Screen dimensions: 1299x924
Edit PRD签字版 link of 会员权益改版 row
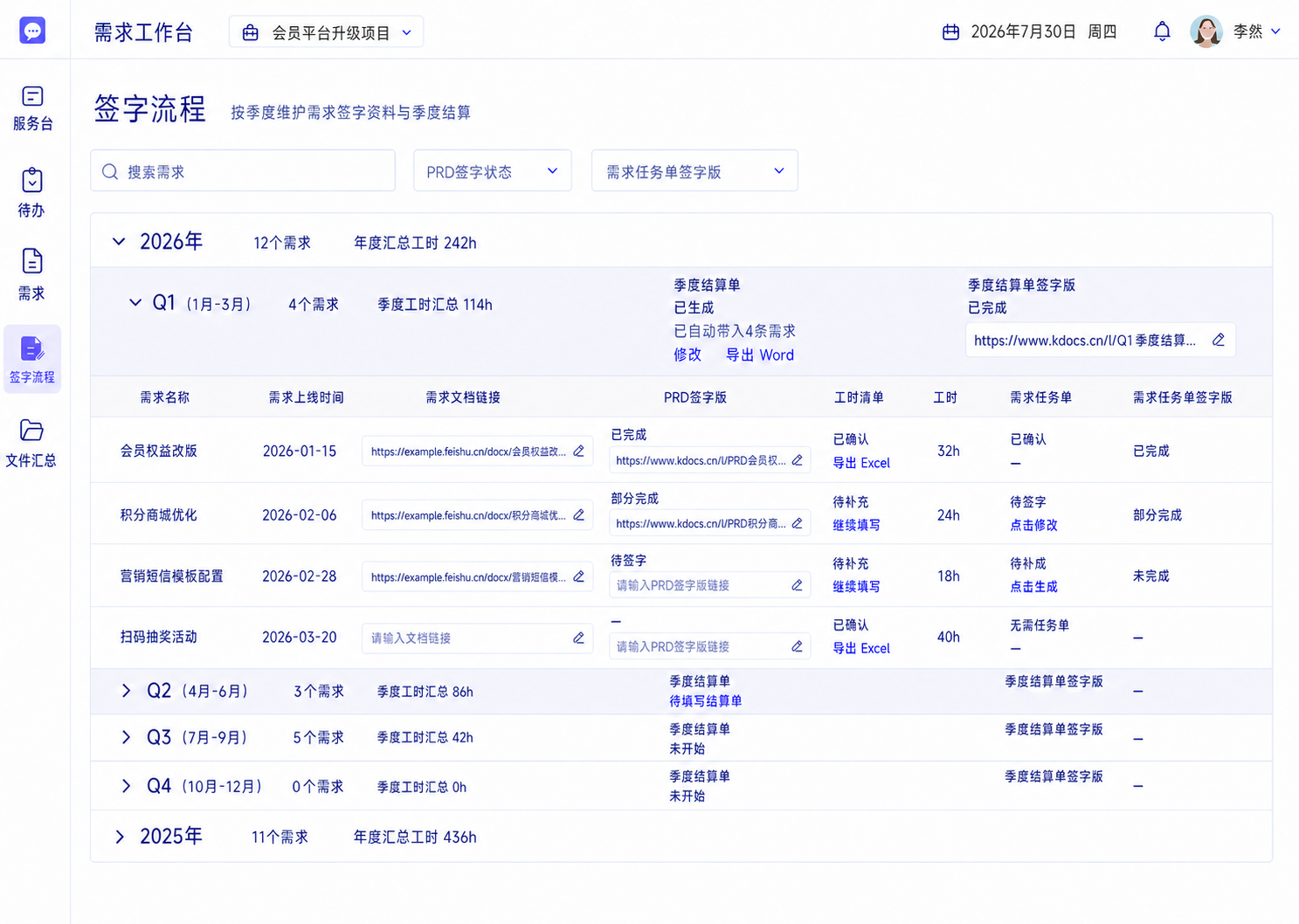pos(797,460)
